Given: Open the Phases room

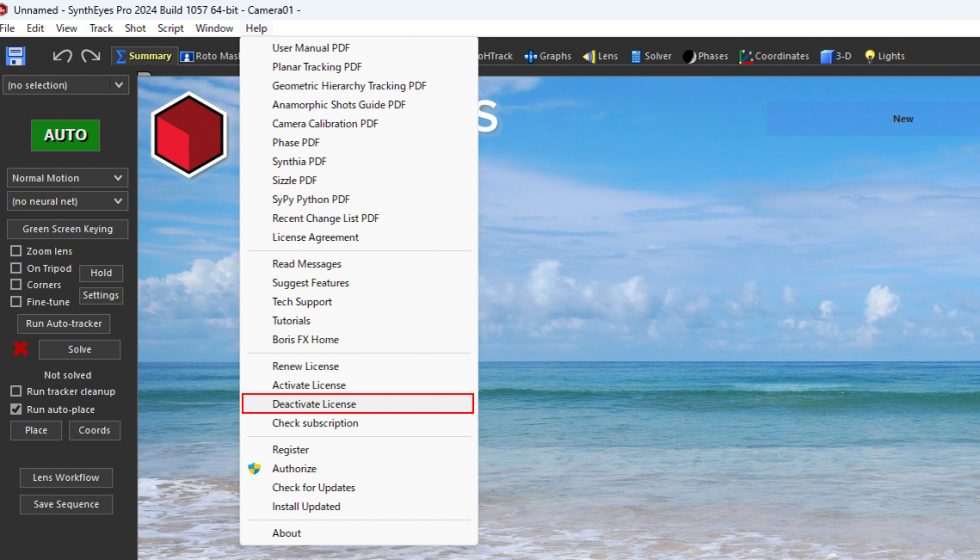Looking at the screenshot, I should click(x=706, y=56).
